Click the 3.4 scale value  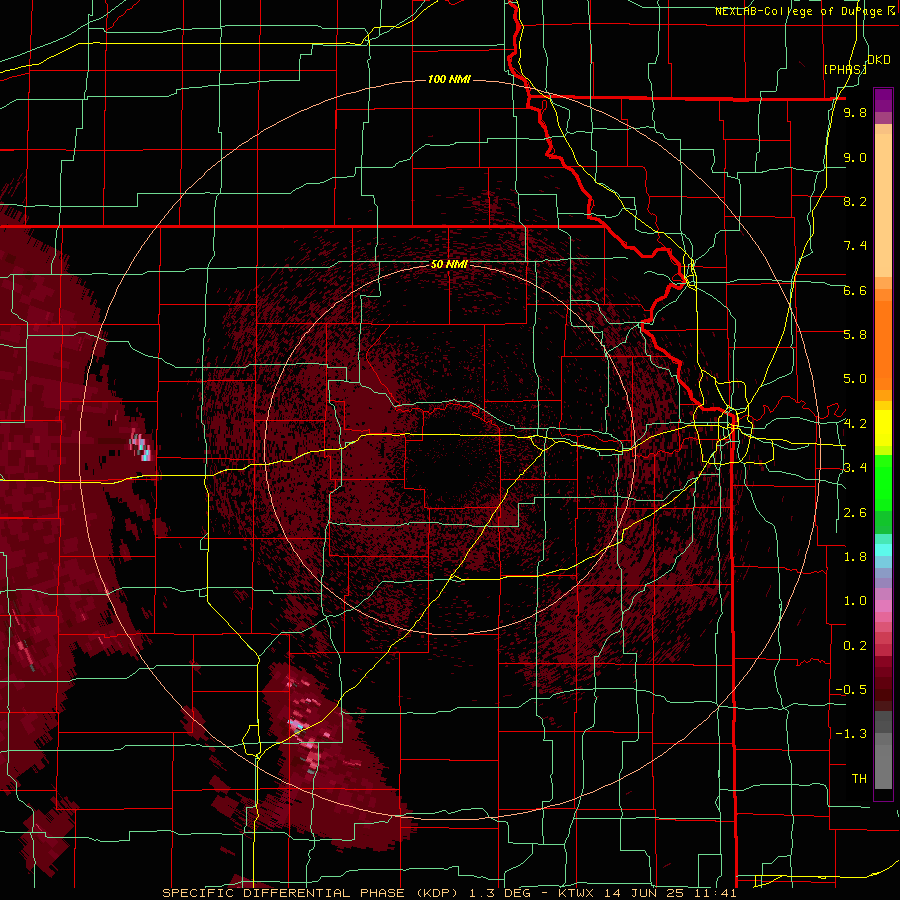tap(855, 468)
